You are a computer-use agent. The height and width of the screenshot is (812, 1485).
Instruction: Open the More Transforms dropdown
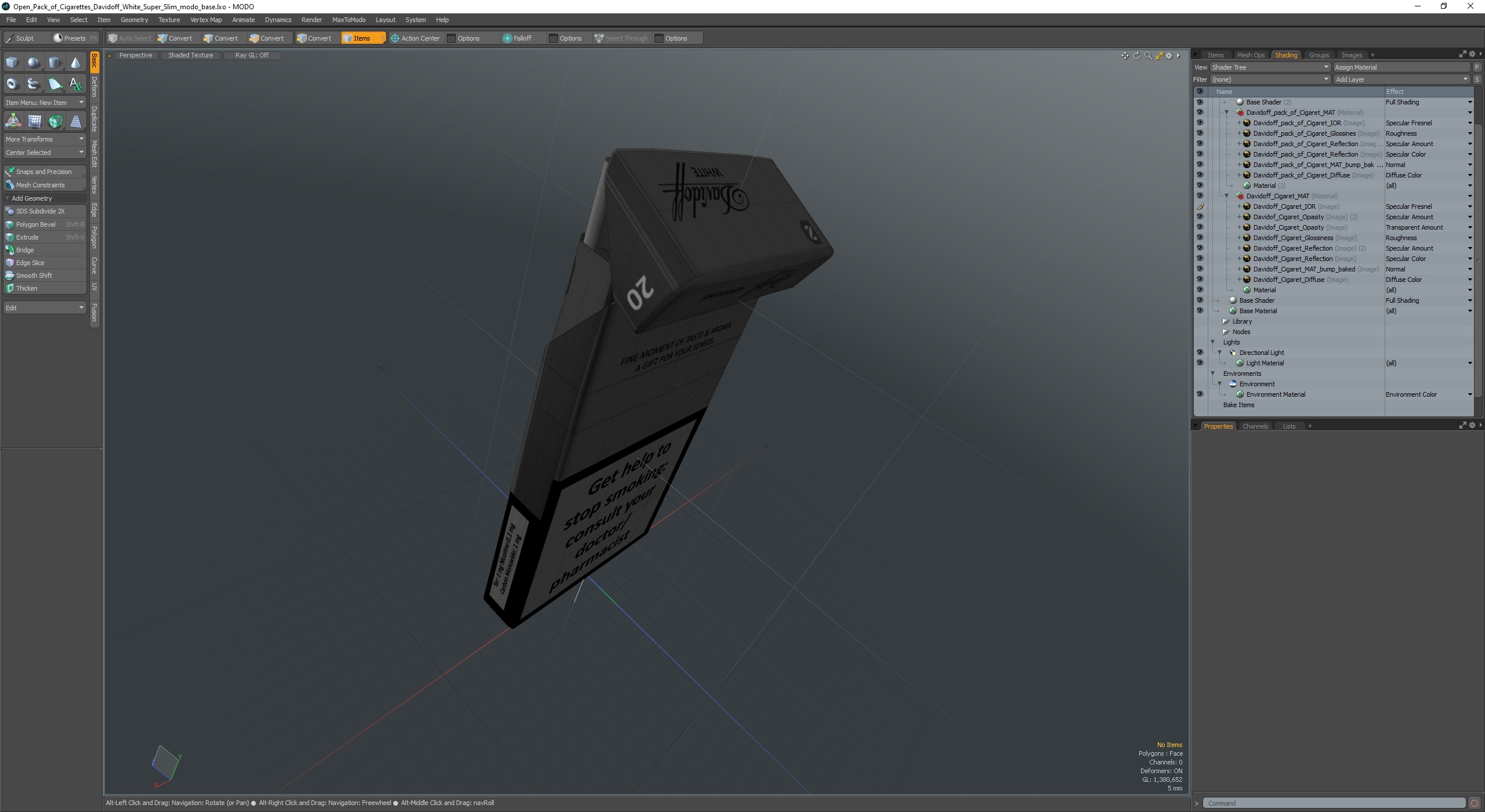coord(45,139)
